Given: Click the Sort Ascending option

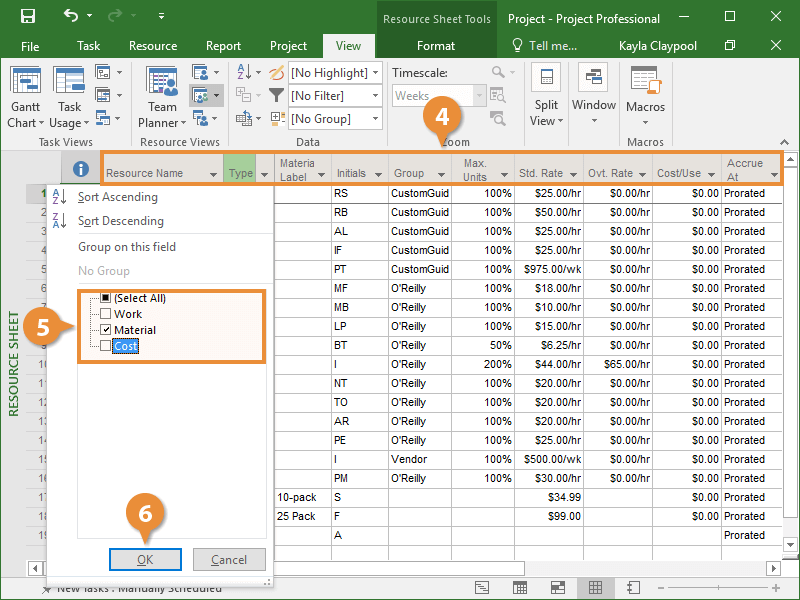Looking at the screenshot, I should [117, 197].
